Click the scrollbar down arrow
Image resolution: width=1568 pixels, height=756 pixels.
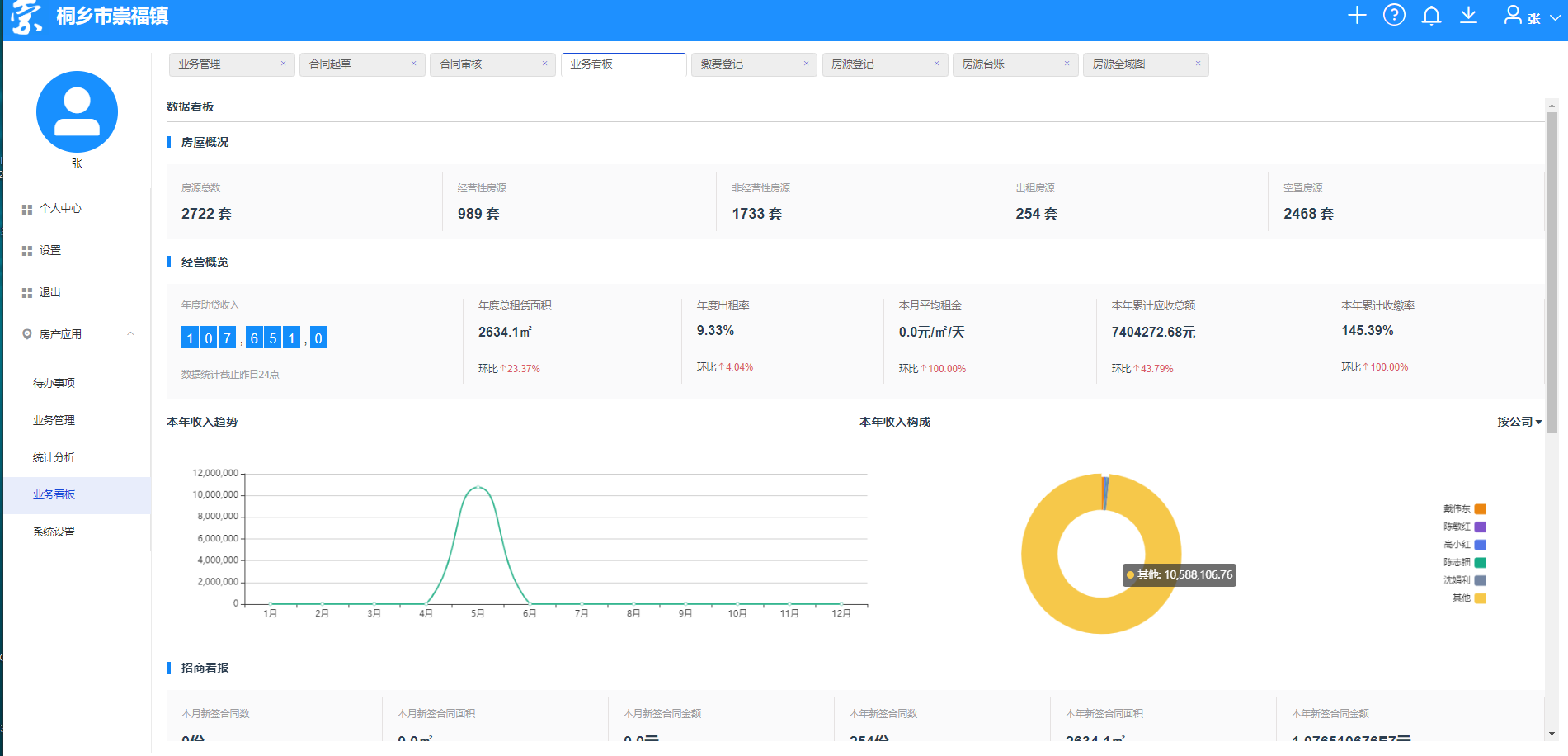click(x=1552, y=733)
